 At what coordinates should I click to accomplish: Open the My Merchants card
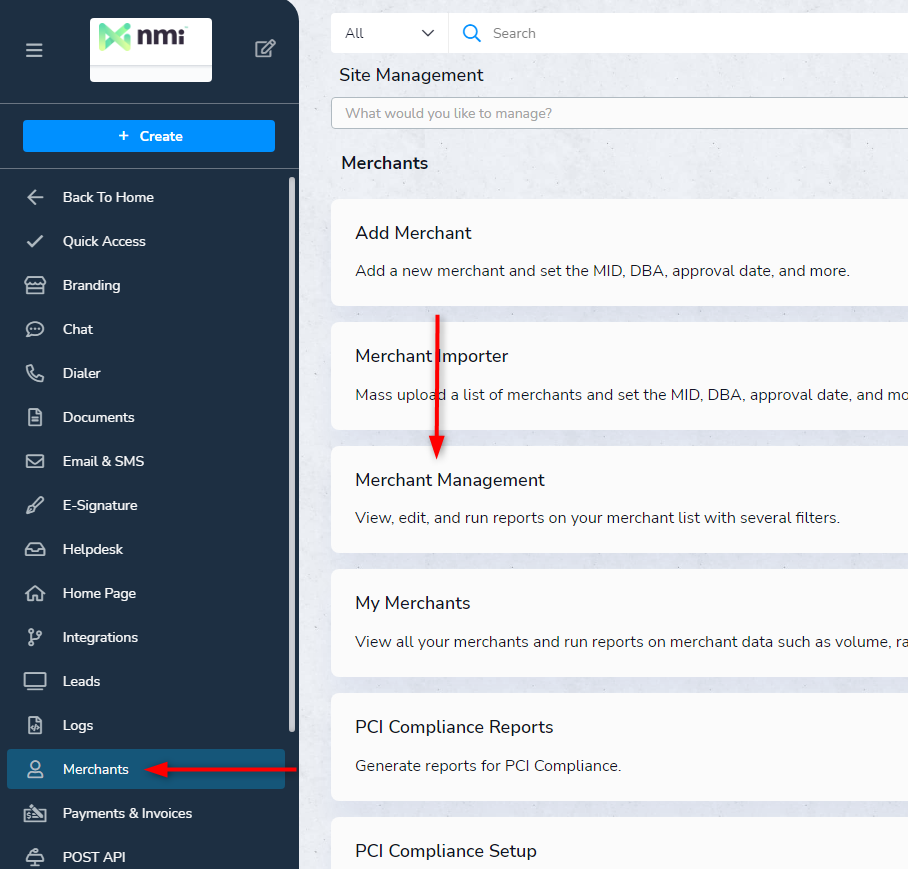coord(620,623)
